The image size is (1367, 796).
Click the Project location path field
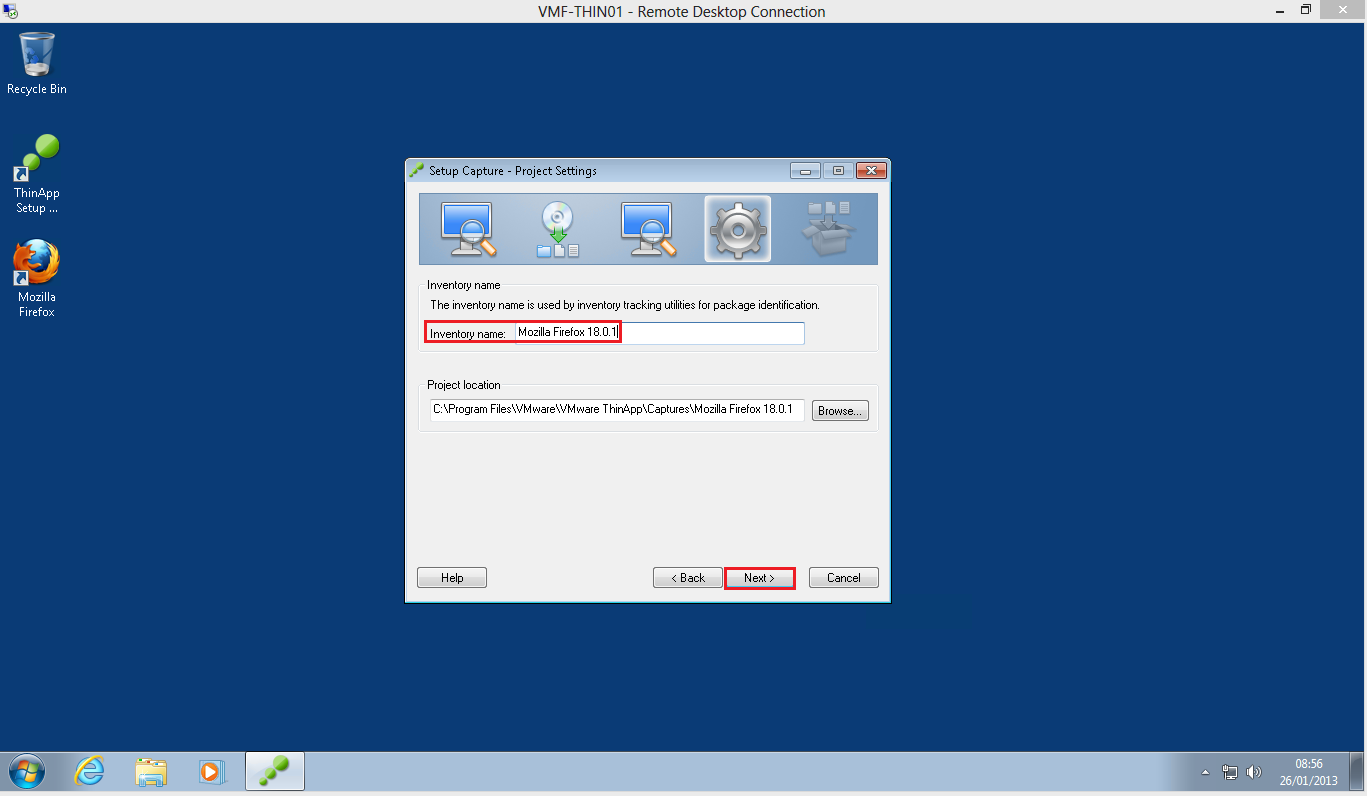(616, 410)
